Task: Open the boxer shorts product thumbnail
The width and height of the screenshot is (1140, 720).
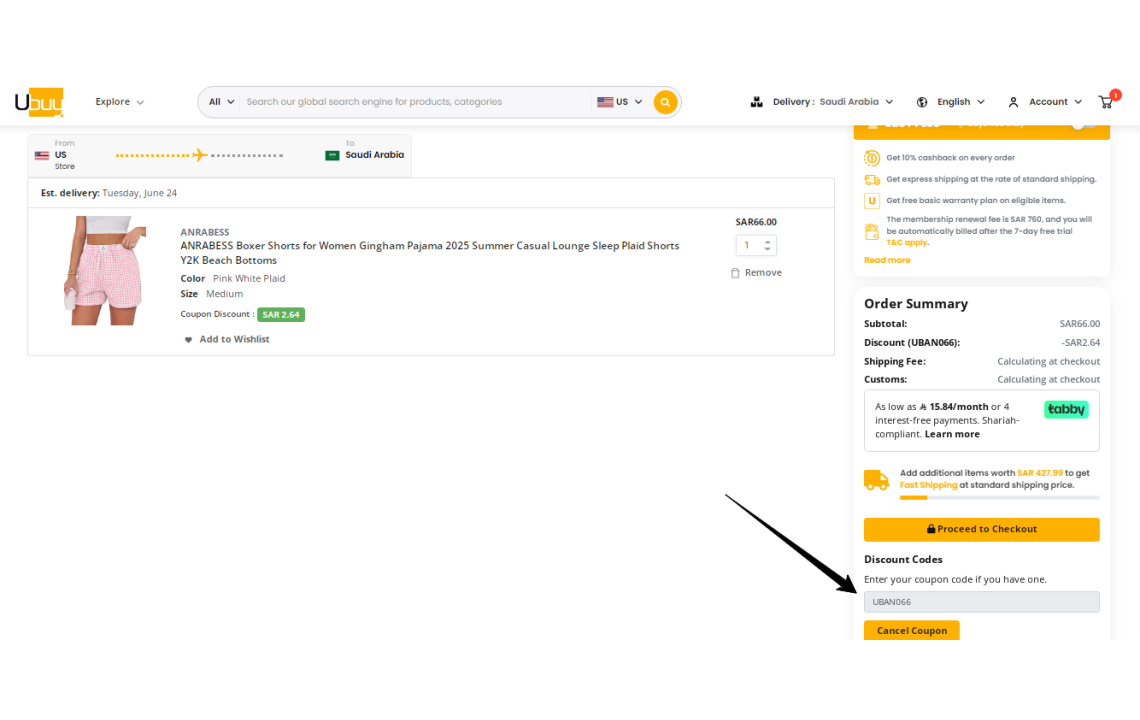Action: [105, 271]
